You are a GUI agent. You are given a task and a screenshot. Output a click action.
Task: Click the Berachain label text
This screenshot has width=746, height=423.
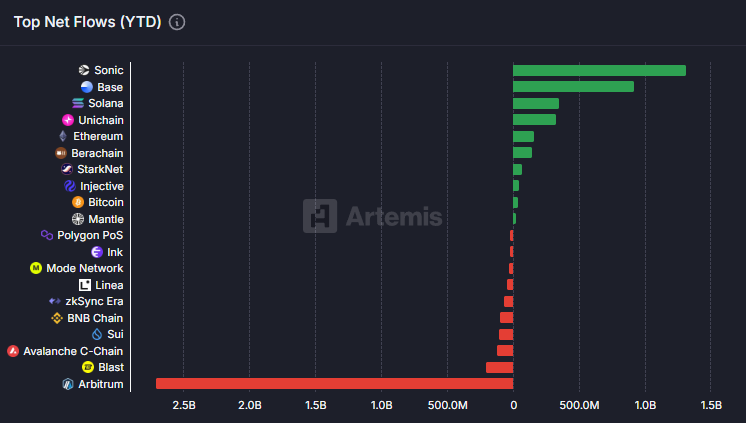(x=97, y=153)
